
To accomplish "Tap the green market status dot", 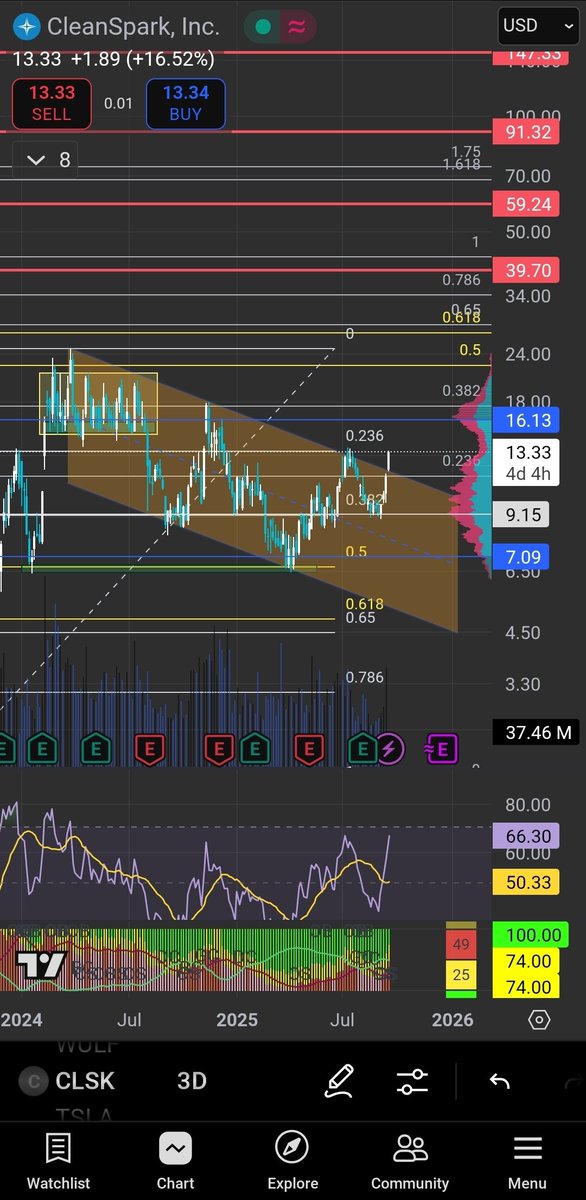I will coord(262,28).
